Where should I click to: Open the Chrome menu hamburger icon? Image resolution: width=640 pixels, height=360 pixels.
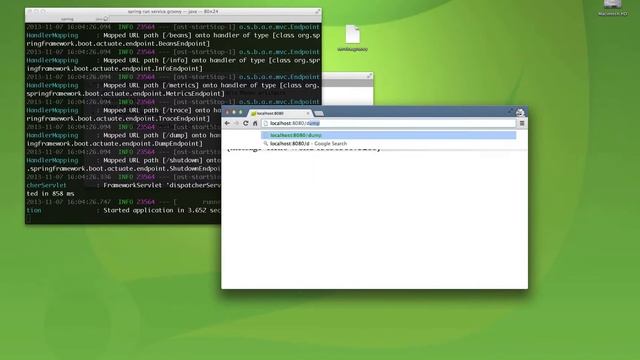tap(522, 123)
